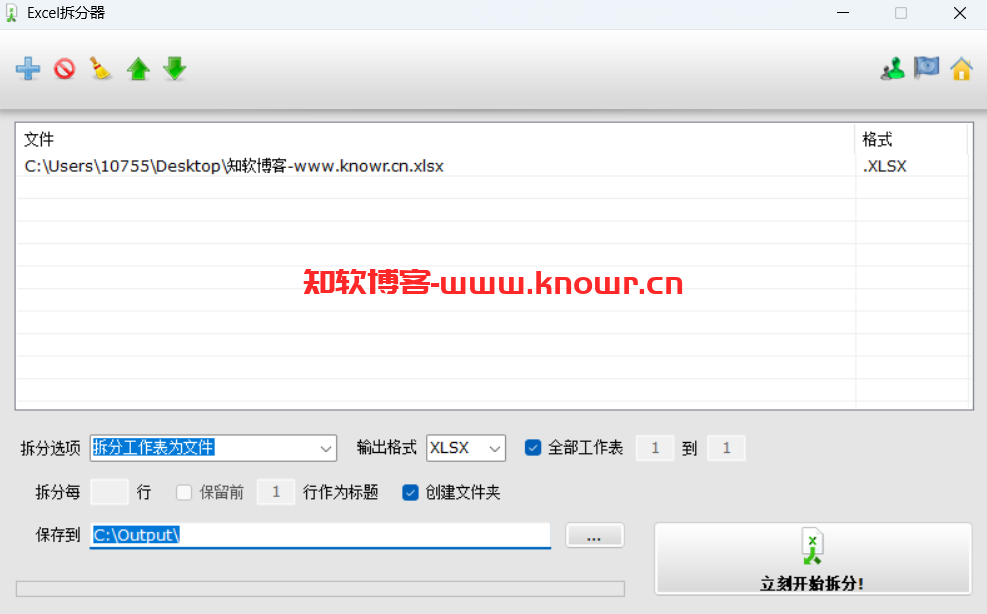Remove selected file with red prohibition icon
The height and width of the screenshot is (614, 987).
pos(64,69)
